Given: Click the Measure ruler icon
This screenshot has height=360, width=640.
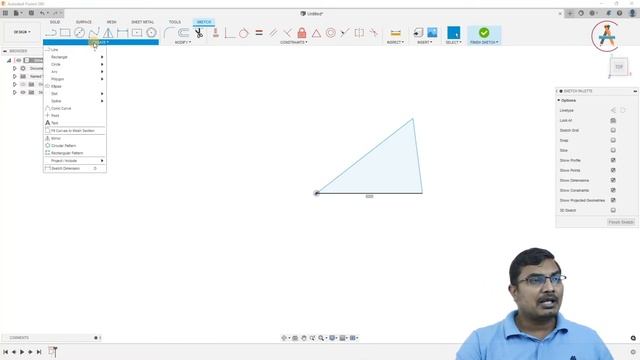Looking at the screenshot, I should (395, 33).
